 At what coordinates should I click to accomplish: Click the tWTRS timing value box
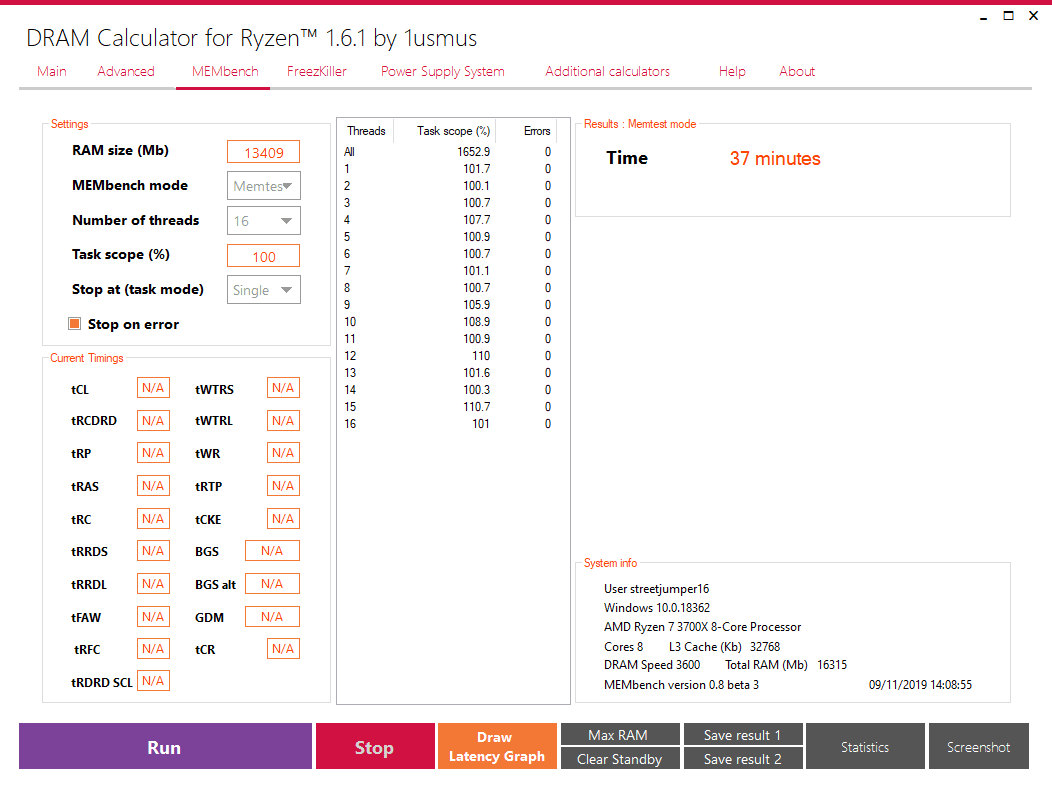[283, 388]
